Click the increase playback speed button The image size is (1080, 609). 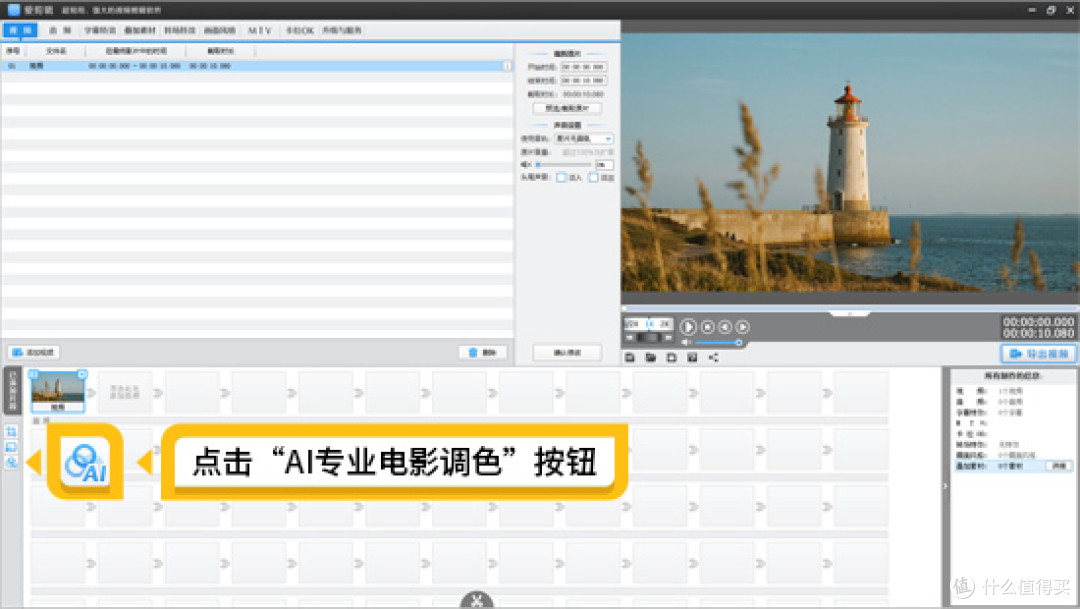coord(668,338)
